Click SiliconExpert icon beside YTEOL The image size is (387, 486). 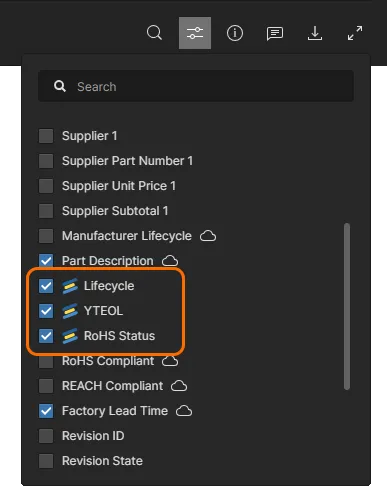[x=70, y=311]
